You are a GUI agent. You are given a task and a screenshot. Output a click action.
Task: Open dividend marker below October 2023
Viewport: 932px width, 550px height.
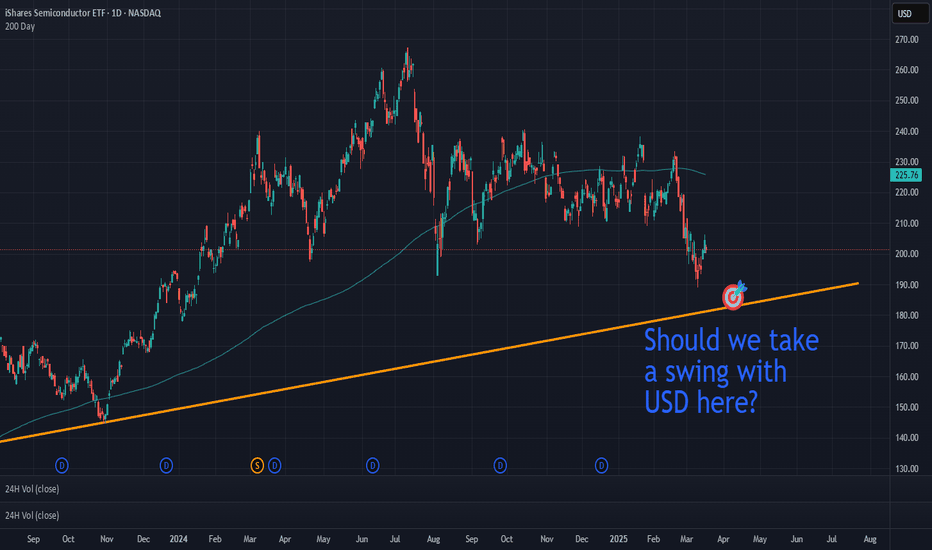[62, 466]
